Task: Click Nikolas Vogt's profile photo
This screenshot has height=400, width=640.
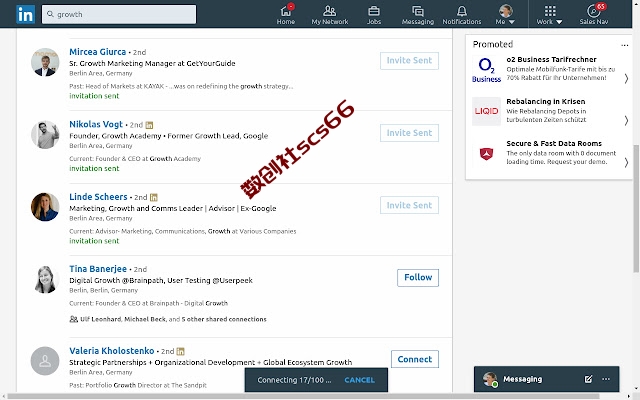Action: click(x=45, y=134)
